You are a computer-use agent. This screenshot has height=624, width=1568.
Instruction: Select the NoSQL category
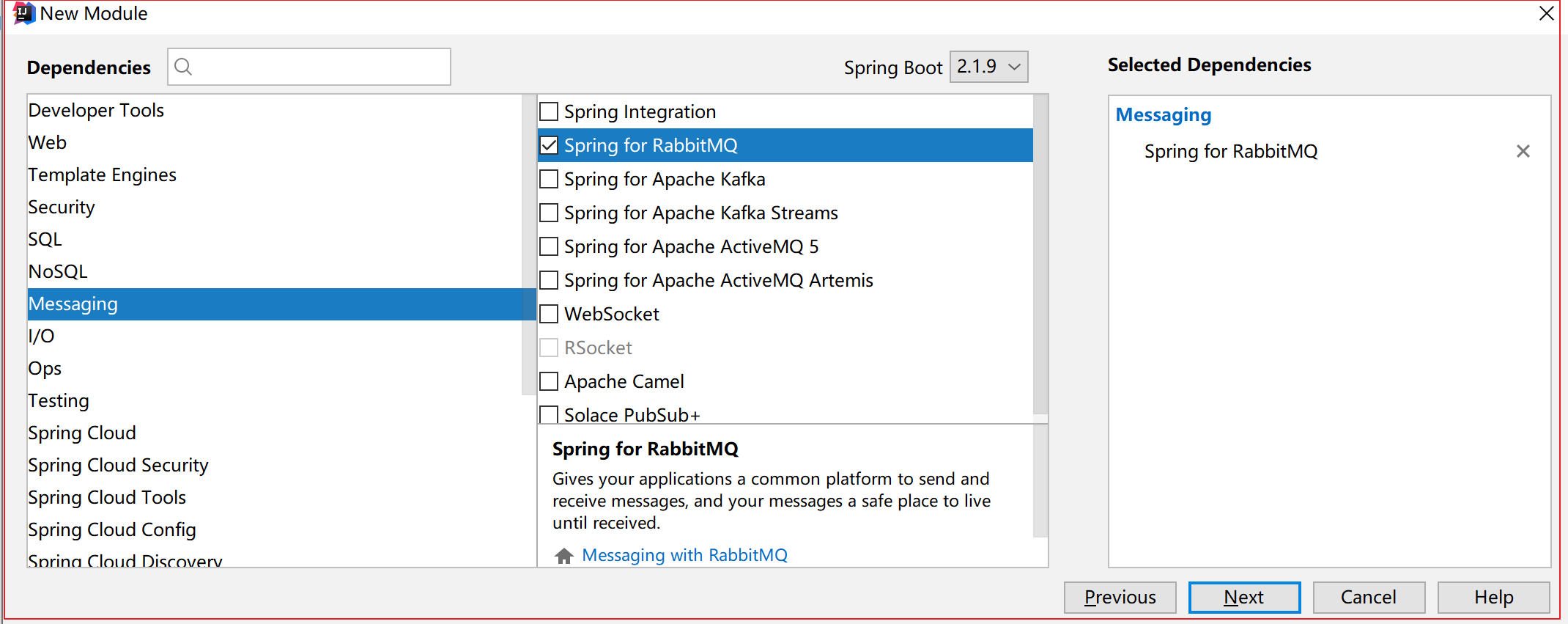pyautogui.click(x=274, y=271)
